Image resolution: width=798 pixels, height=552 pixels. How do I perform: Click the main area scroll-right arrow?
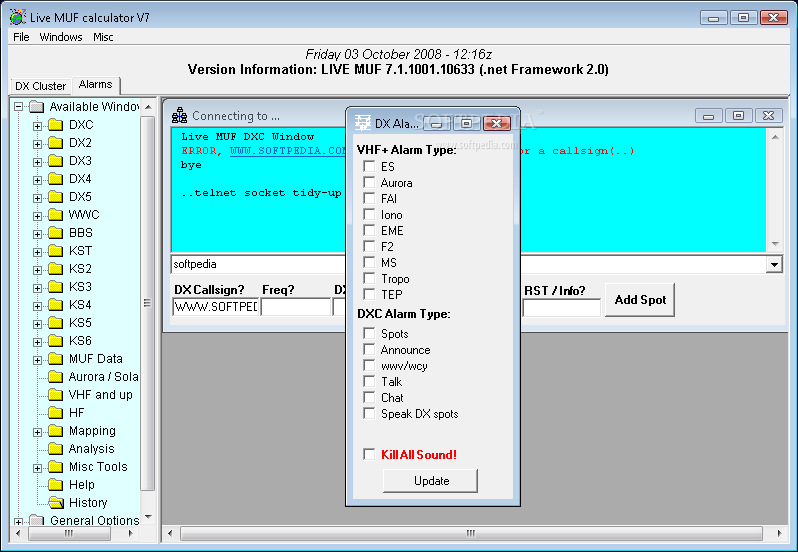click(780, 533)
